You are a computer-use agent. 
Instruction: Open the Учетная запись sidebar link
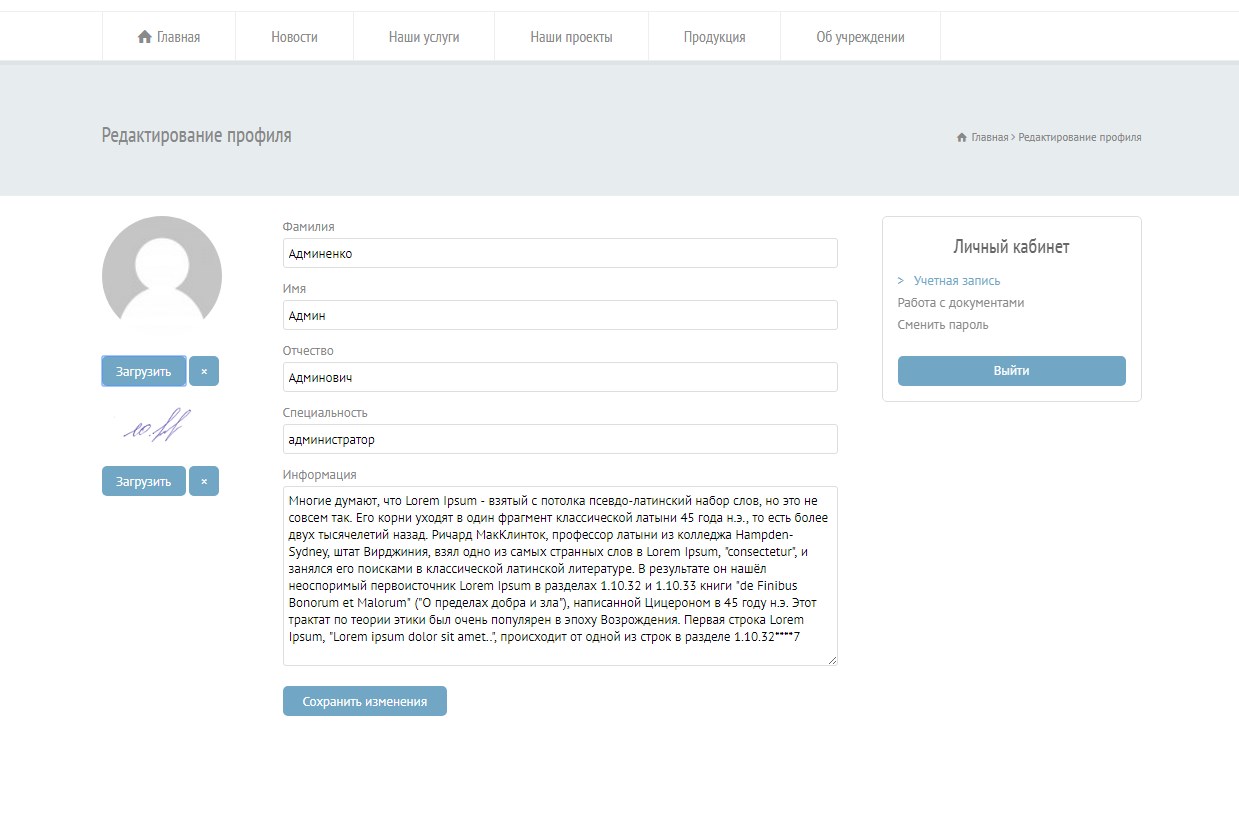[957, 281]
